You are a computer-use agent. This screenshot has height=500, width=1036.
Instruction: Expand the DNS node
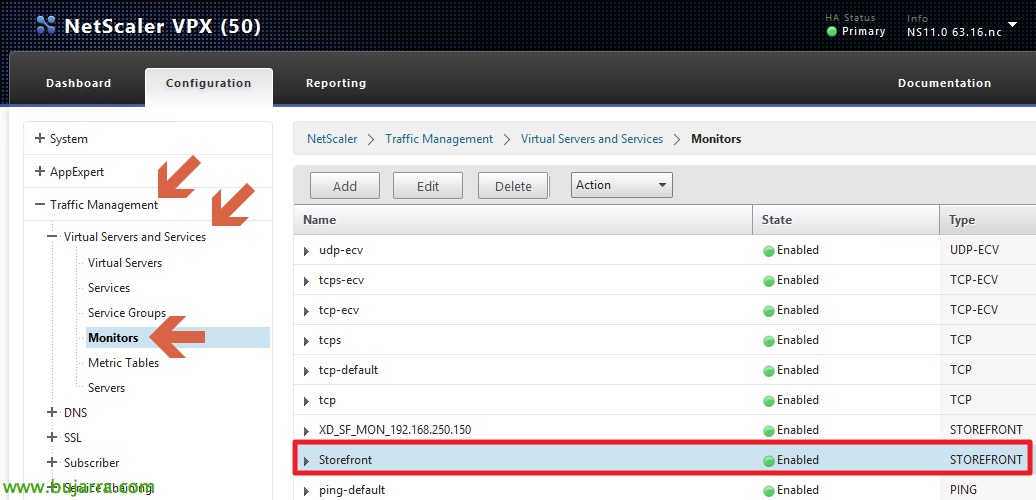click(x=52, y=412)
